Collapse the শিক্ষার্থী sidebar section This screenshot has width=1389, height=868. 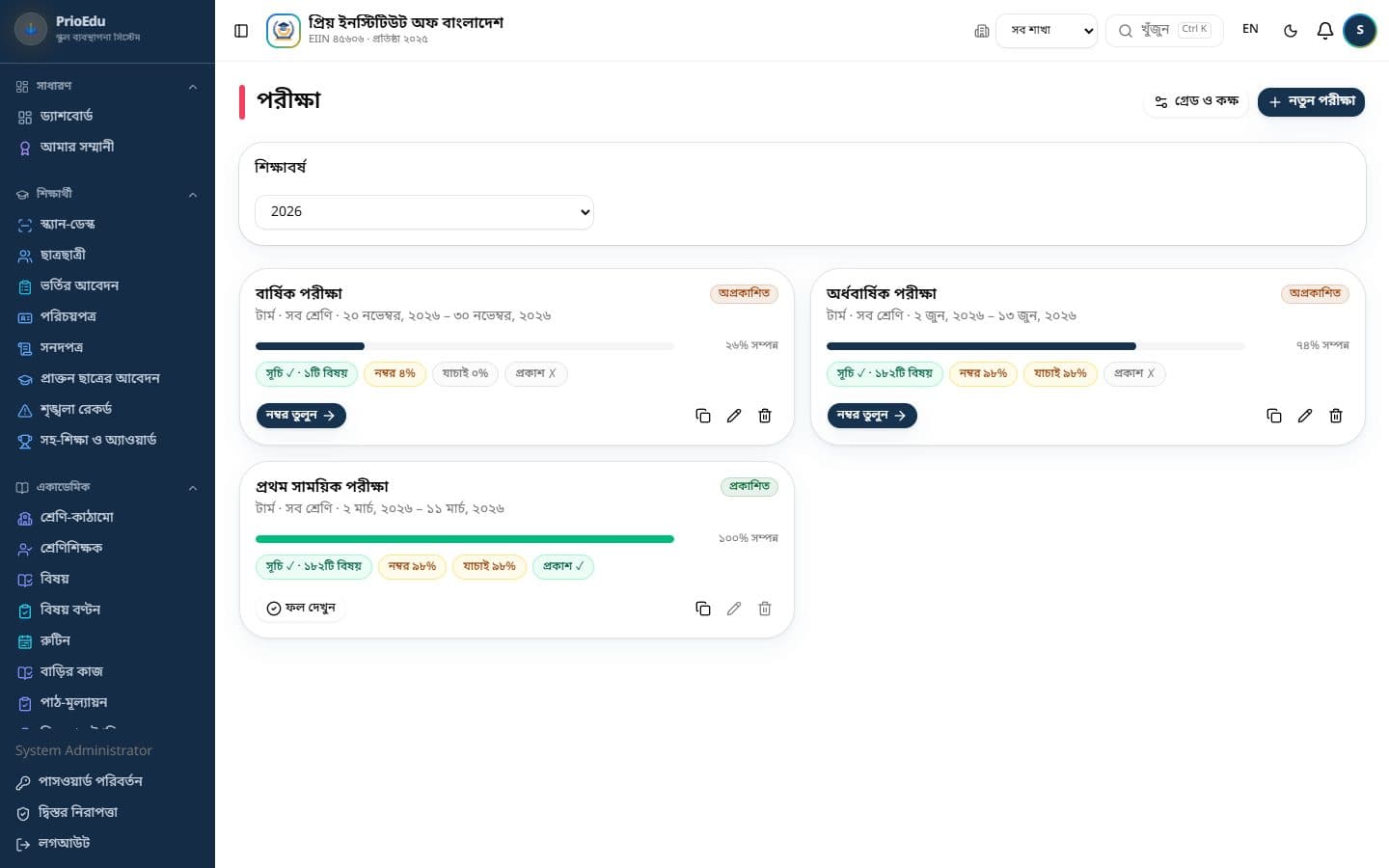pyautogui.click(x=193, y=194)
